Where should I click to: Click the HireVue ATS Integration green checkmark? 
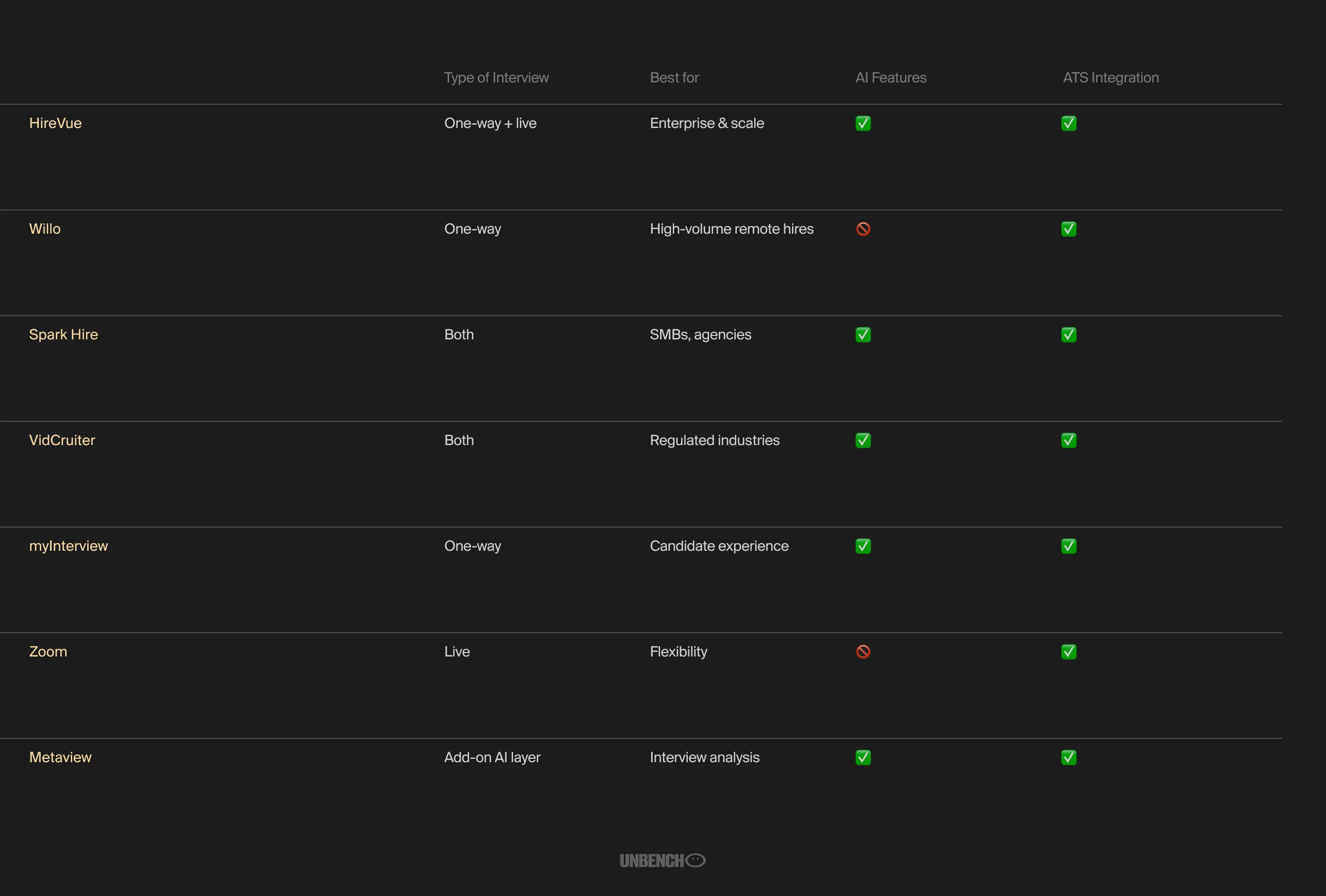(1068, 123)
